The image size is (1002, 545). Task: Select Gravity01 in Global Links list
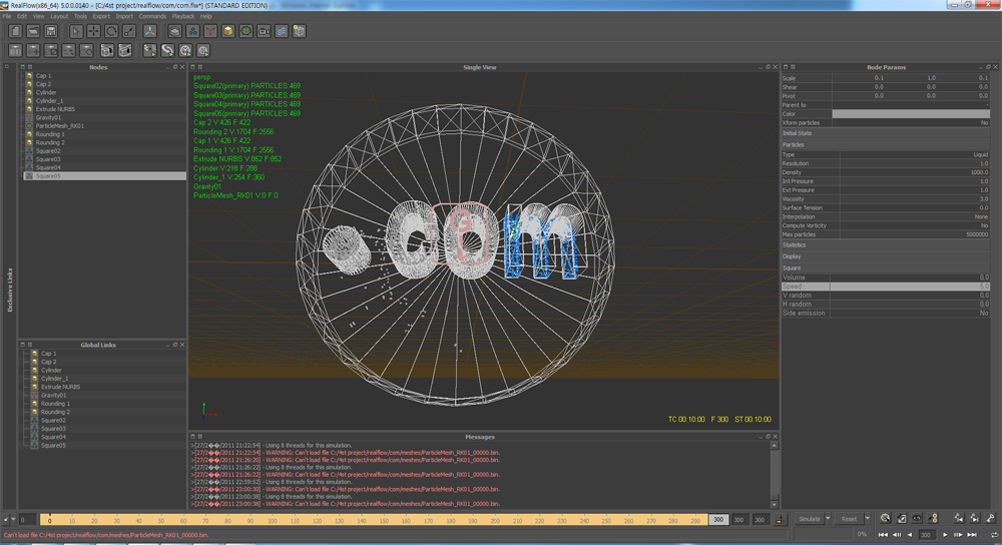54,395
